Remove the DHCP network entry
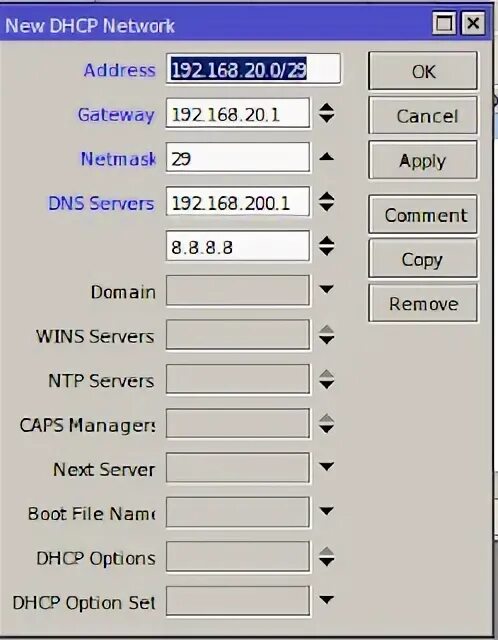This screenshot has width=498, height=640. pos(423,303)
